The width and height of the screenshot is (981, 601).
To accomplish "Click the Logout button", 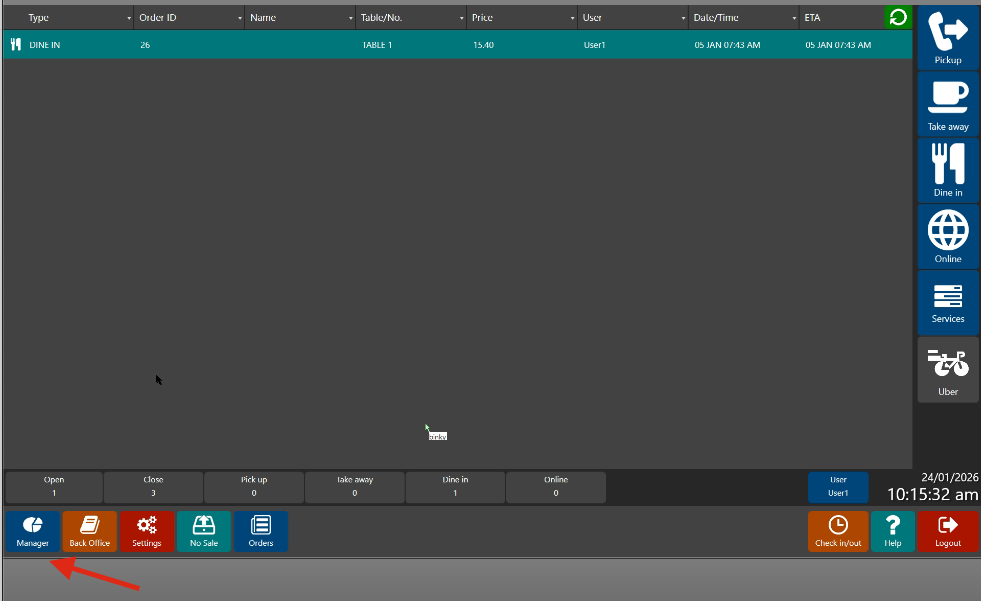I will (948, 531).
